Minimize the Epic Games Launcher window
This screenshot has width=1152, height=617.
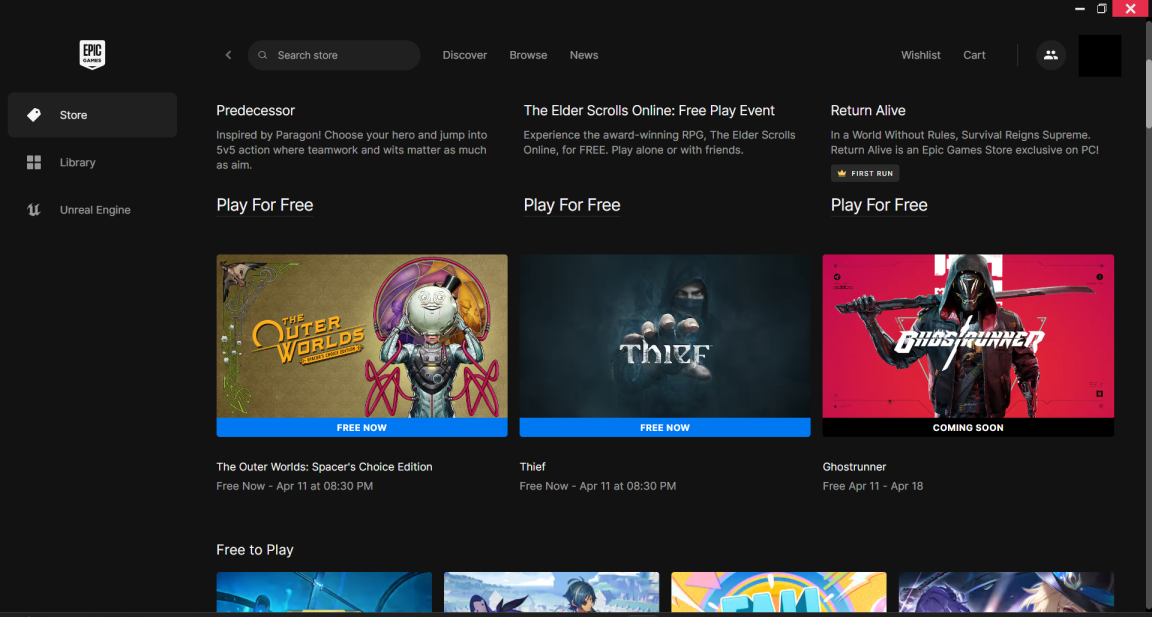coord(1080,9)
